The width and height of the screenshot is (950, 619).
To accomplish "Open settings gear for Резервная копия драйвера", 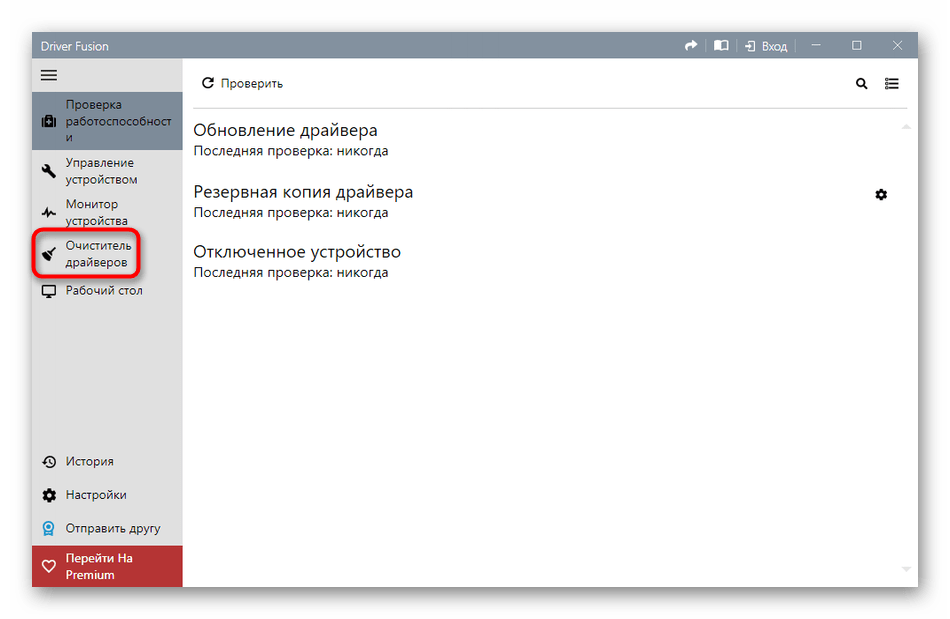I will (881, 195).
